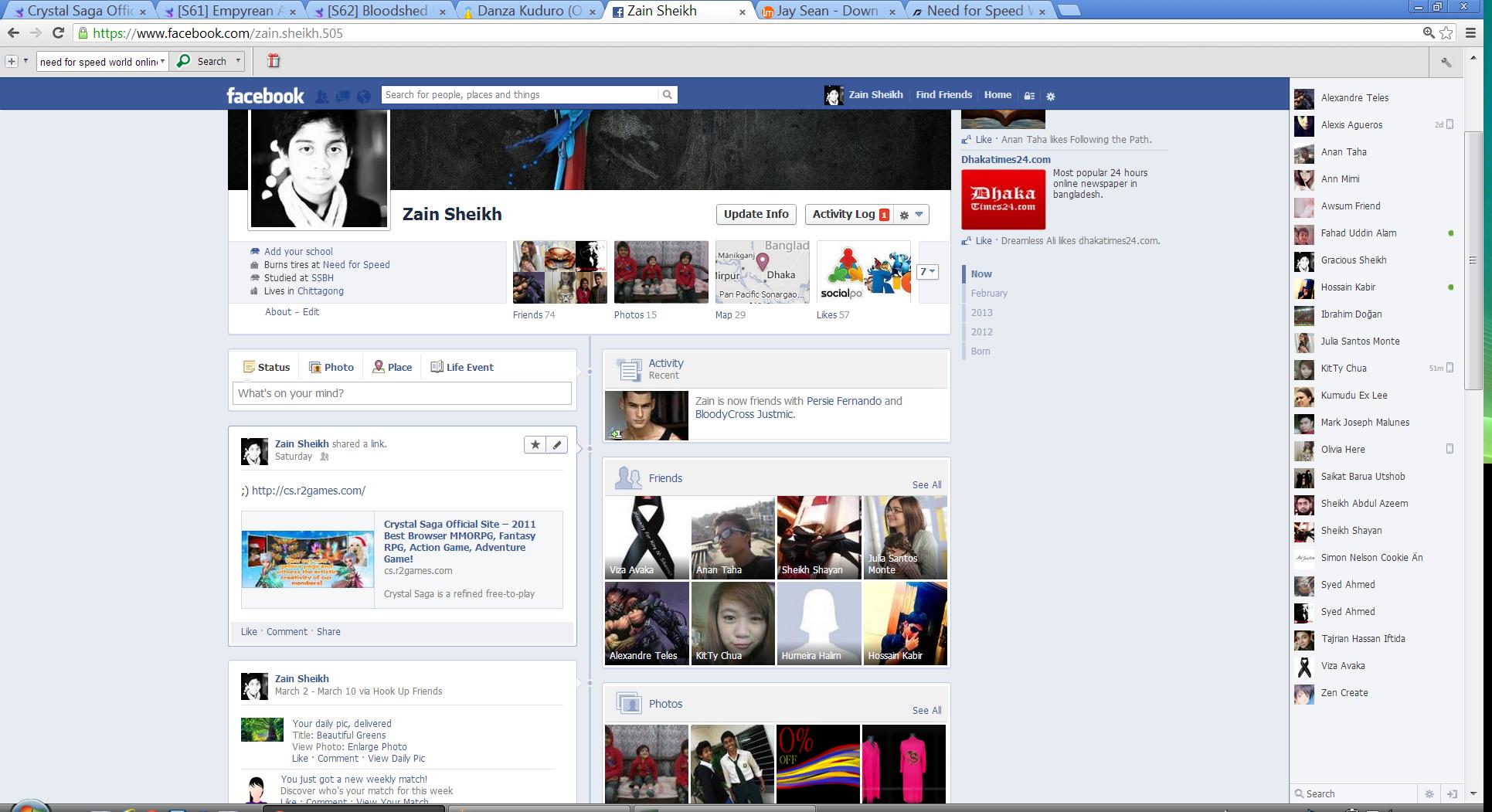Open Facebook messages icon in header

342,96
